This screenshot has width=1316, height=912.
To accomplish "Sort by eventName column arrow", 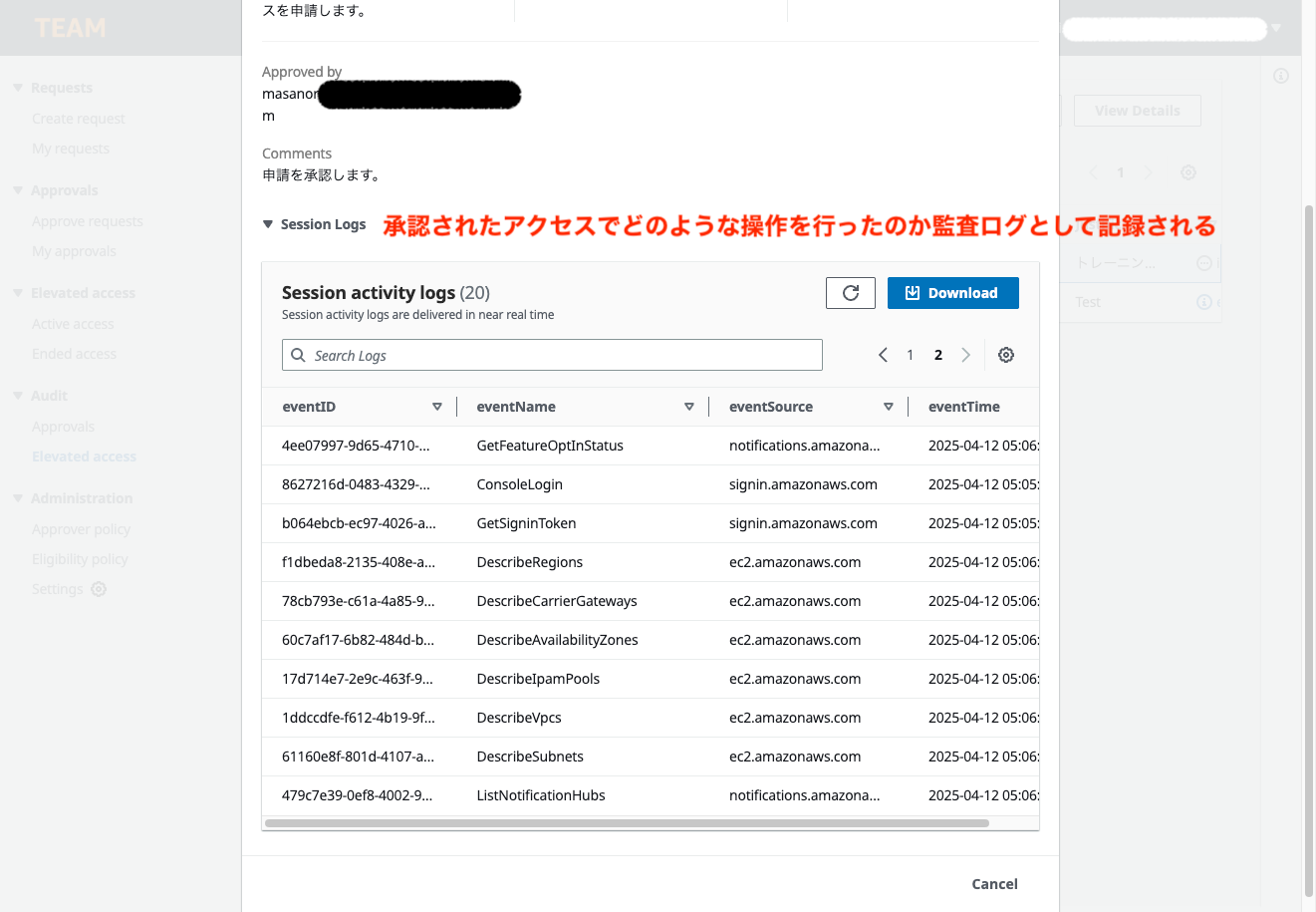I will tap(688, 407).
